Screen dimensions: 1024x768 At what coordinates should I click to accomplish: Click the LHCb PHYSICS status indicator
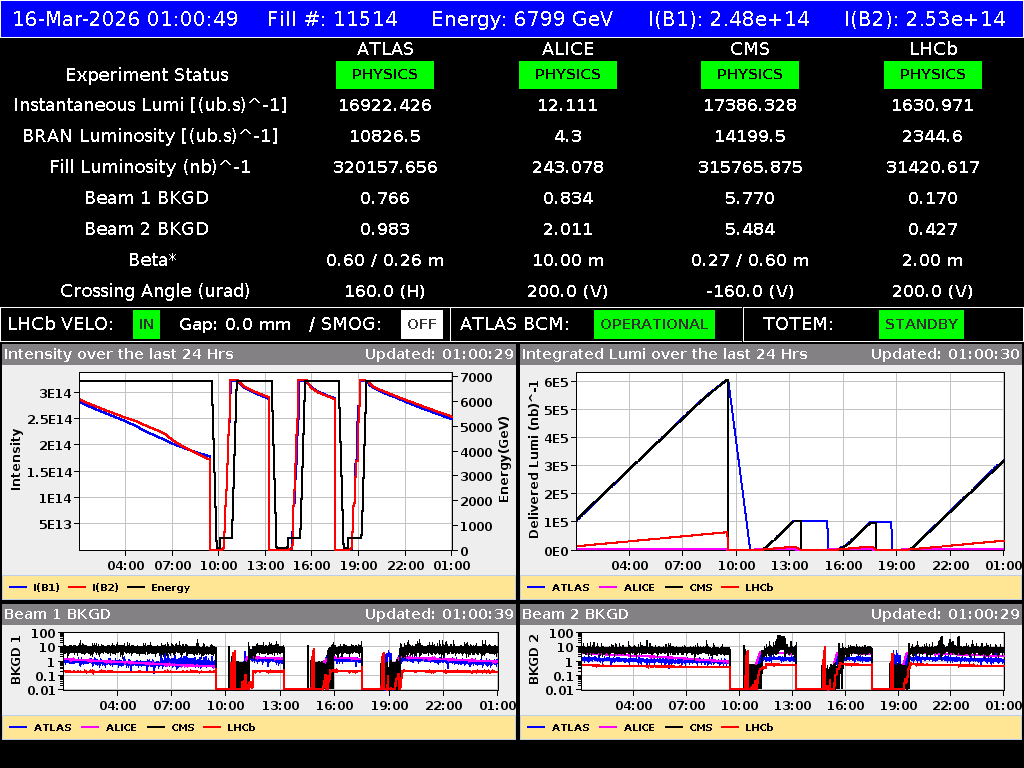click(932, 74)
